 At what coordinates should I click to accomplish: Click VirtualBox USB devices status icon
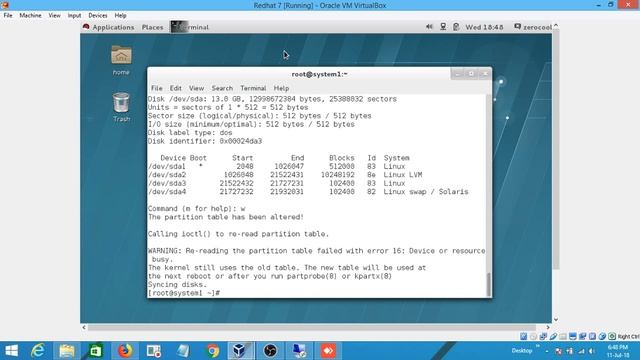553,336
